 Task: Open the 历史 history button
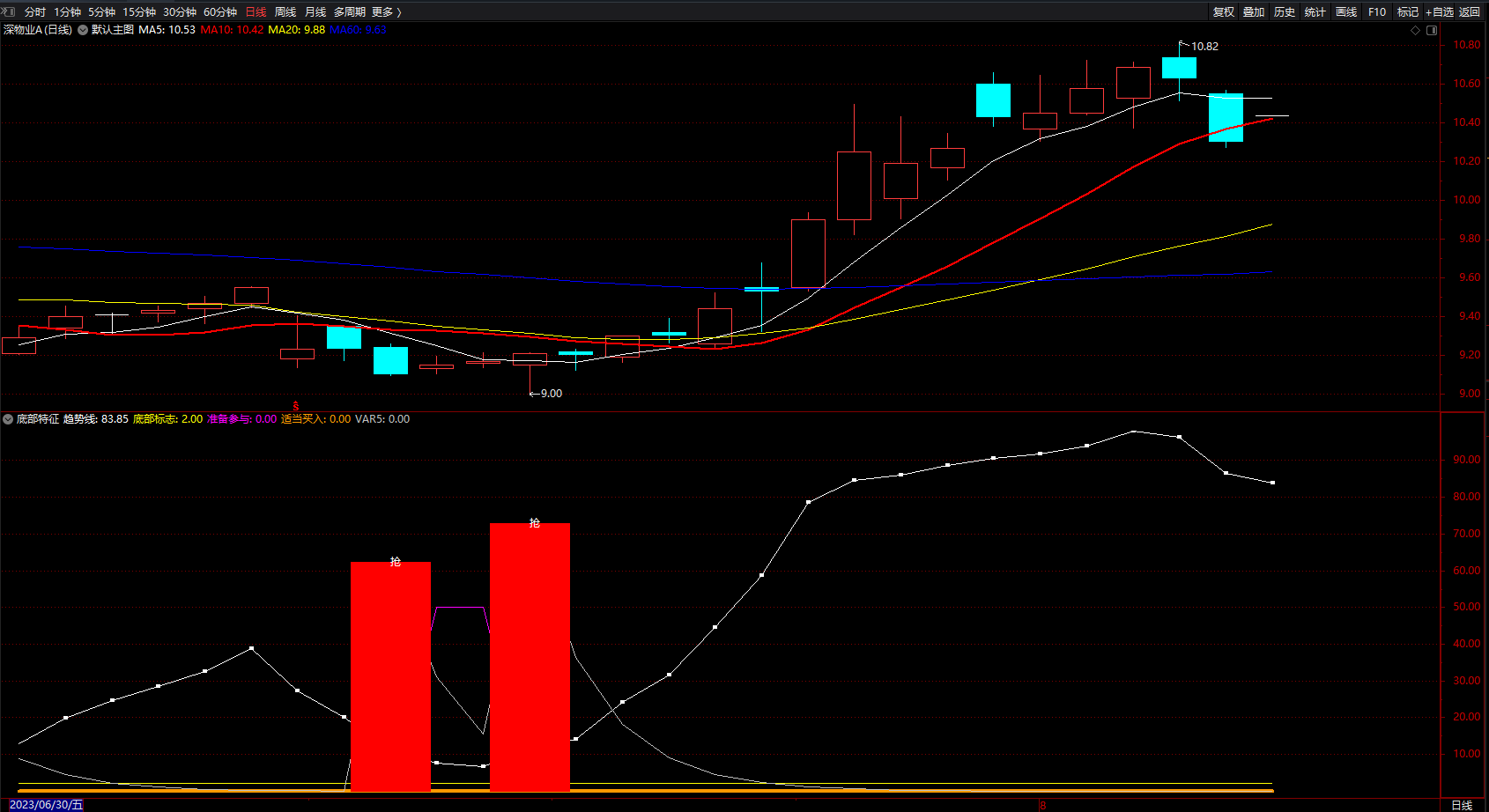point(1285,12)
